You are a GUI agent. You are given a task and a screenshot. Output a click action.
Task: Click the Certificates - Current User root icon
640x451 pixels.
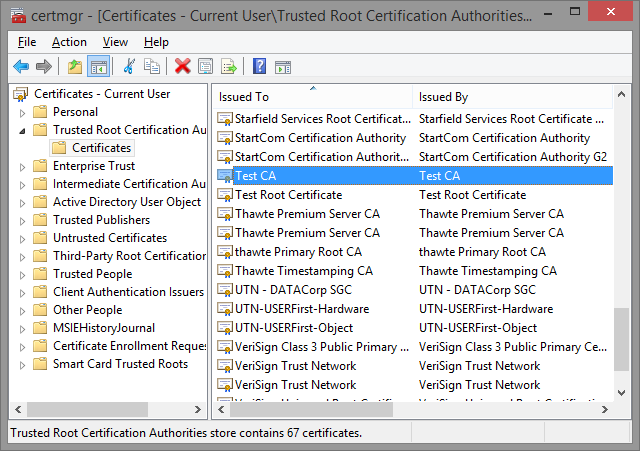21,94
